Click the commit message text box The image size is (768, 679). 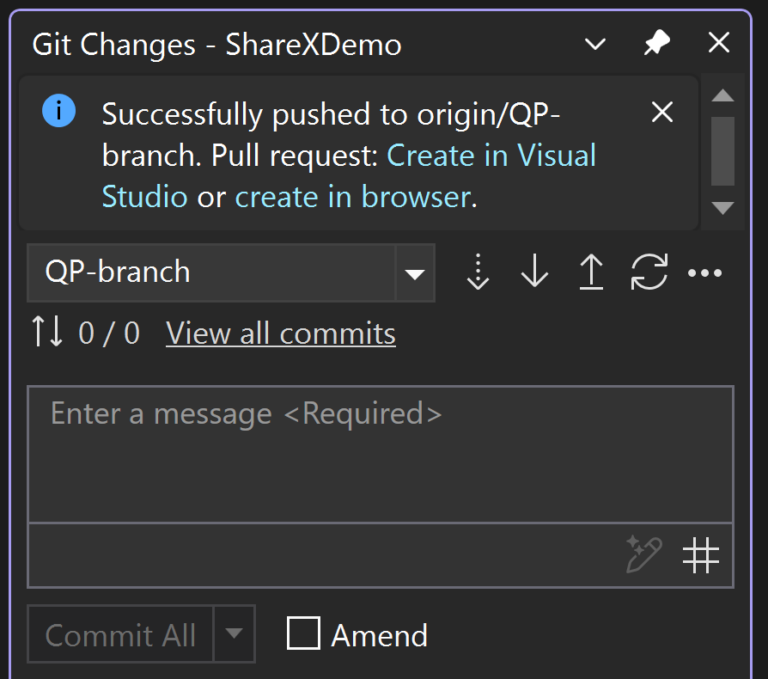(x=380, y=455)
